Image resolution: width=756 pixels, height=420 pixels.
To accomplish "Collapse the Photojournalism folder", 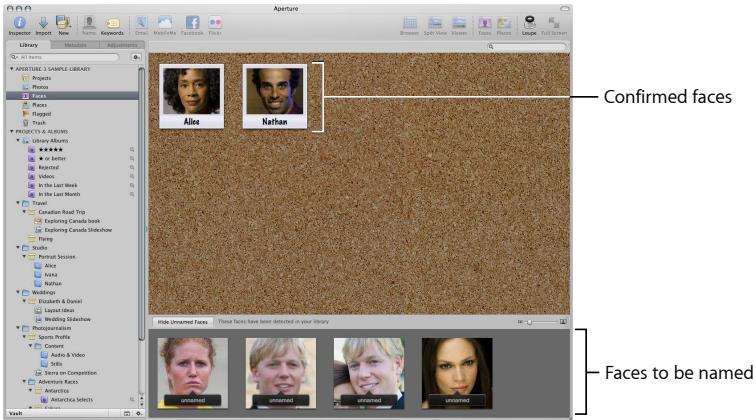I will point(18,328).
